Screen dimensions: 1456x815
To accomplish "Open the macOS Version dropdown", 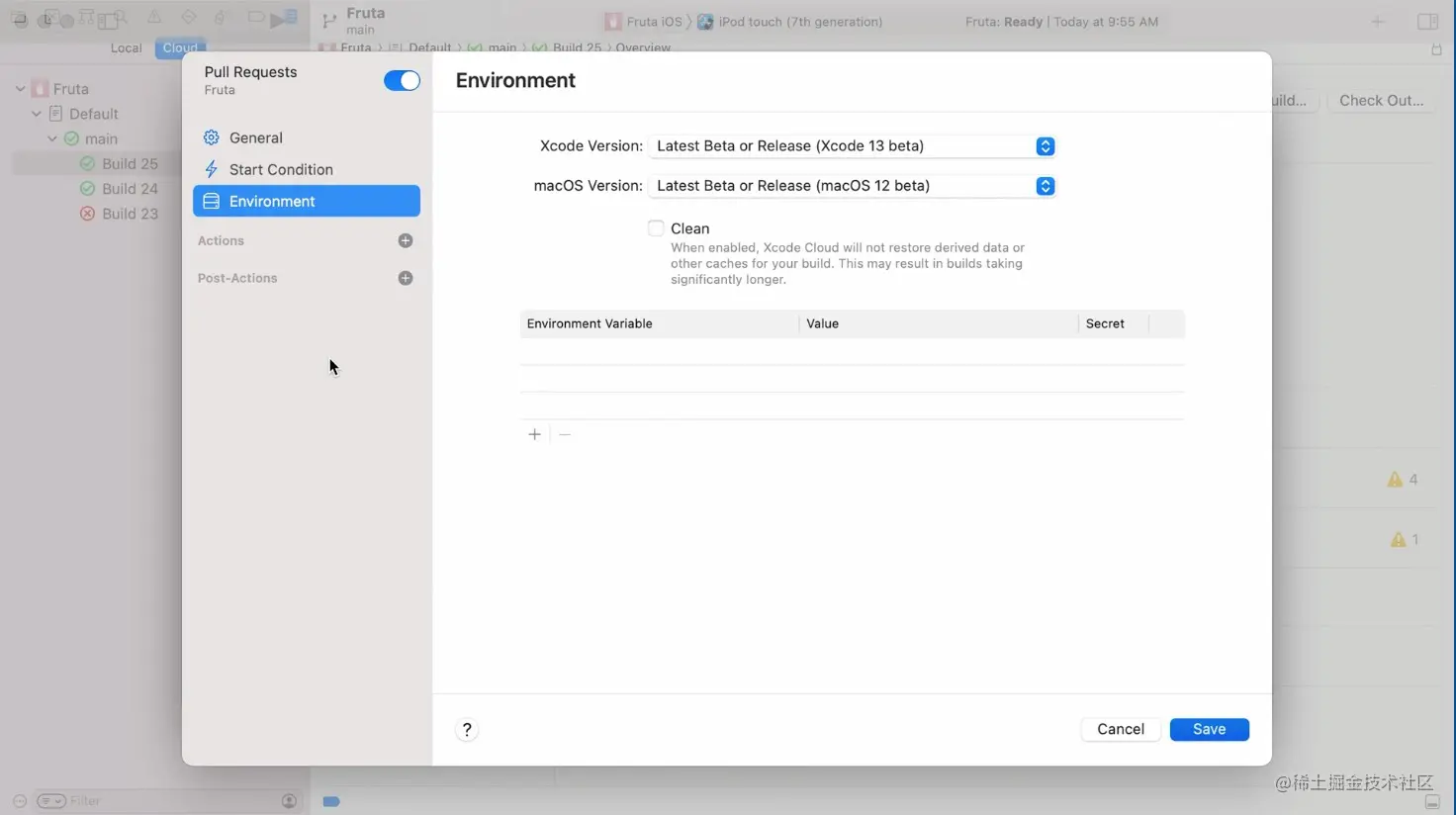I will pos(852,186).
